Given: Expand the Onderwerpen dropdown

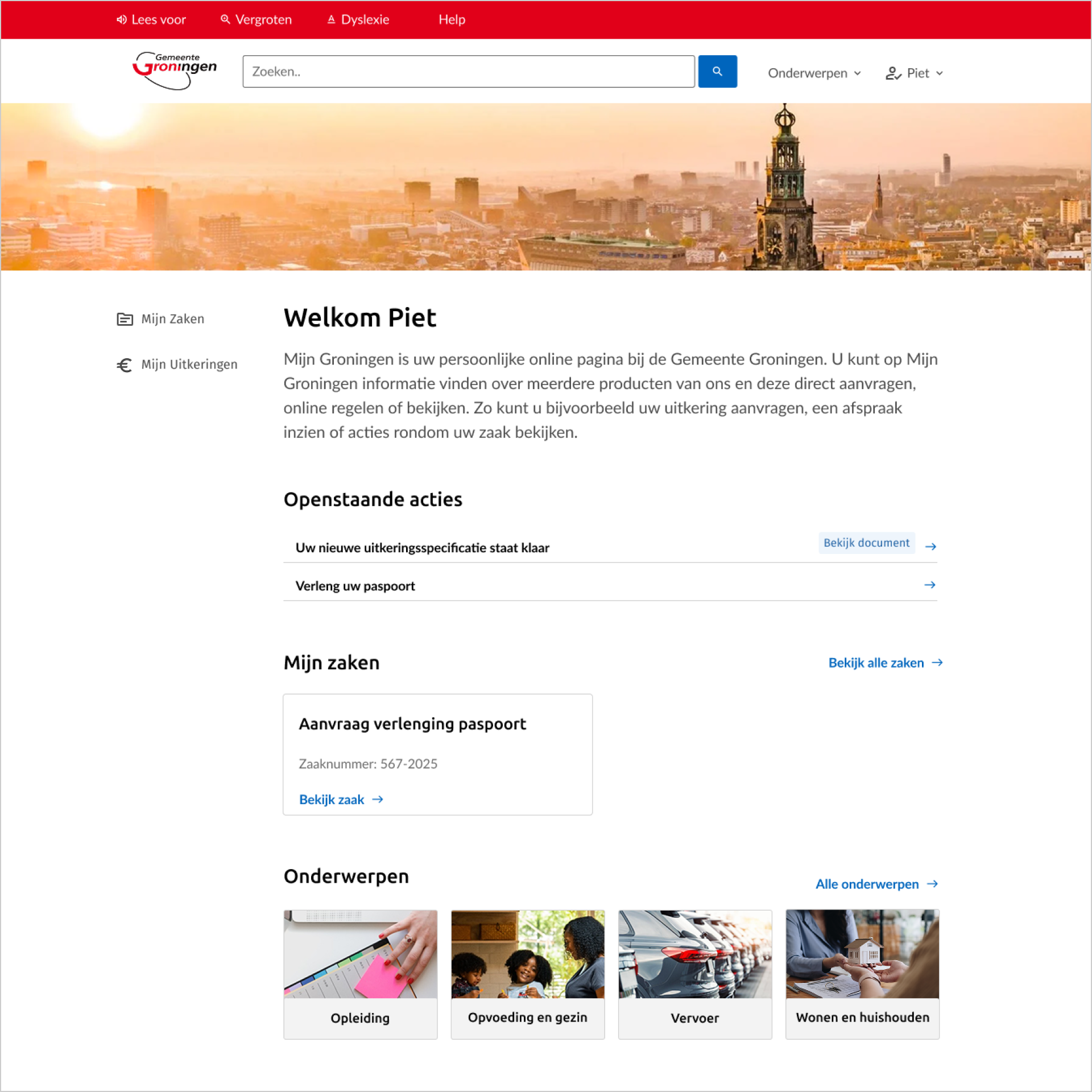Looking at the screenshot, I should [814, 73].
